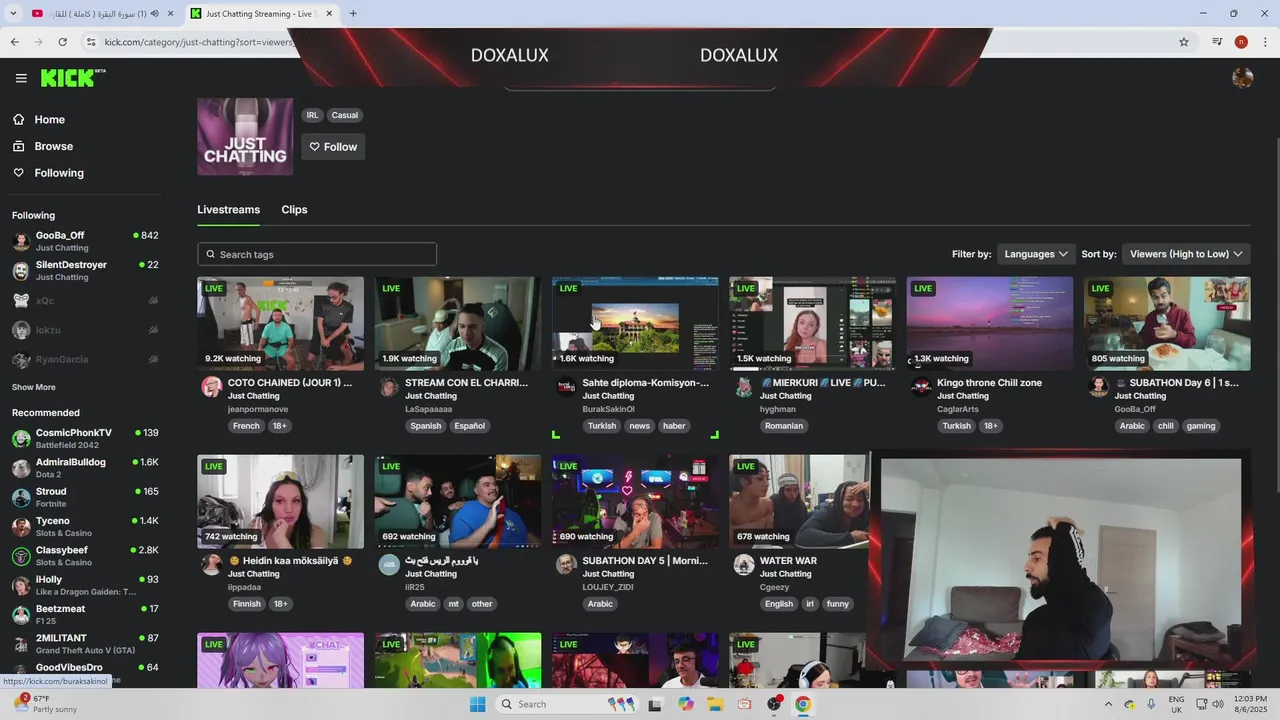Open AdmiralBulldog avatar in Recommended
The width and height of the screenshot is (1280, 720).
(21, 468)
